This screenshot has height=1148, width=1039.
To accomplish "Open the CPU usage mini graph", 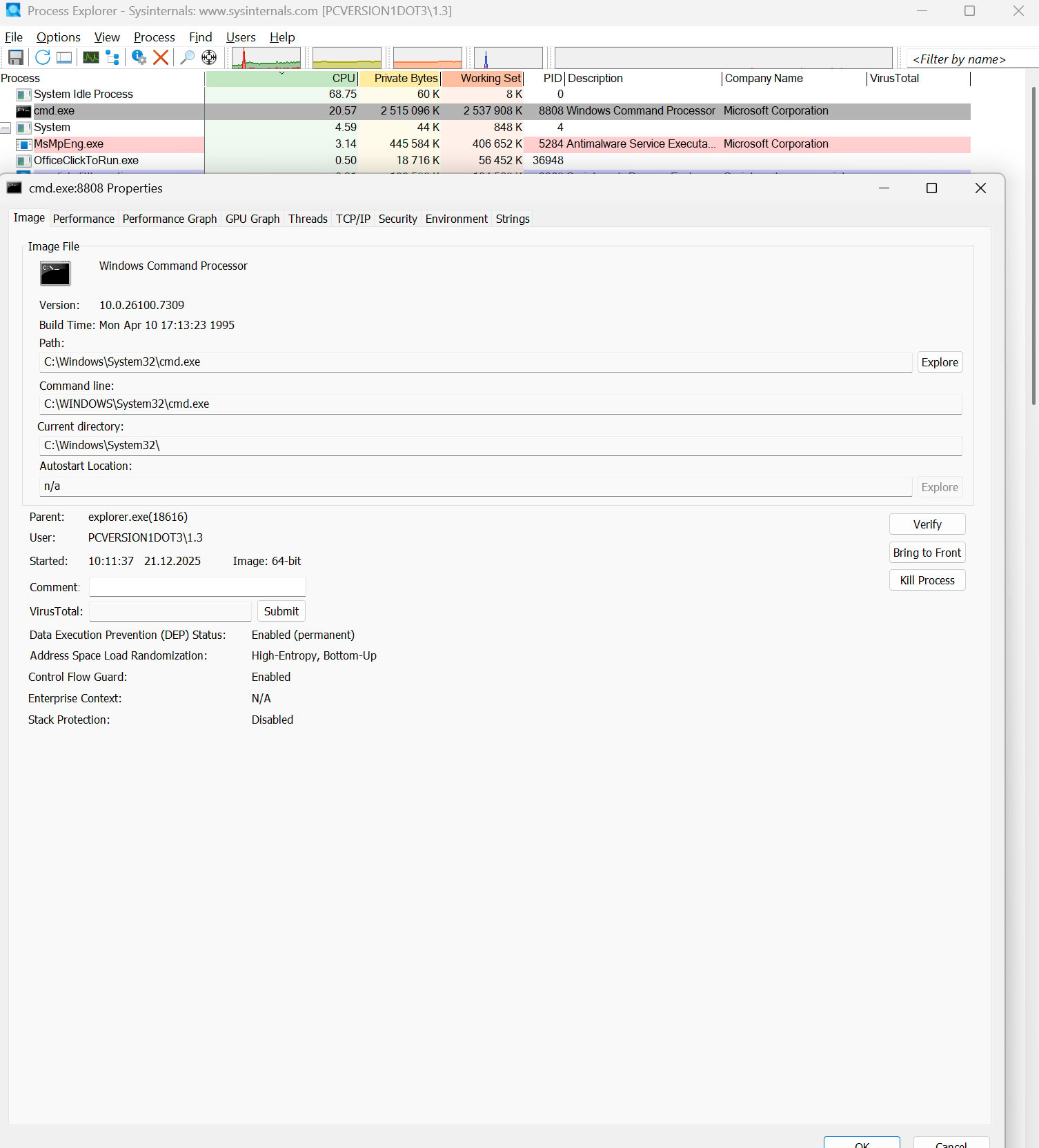I will 266,58.
